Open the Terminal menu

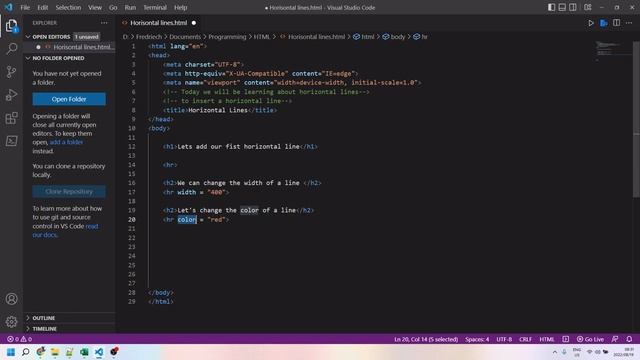(x=155, y=7)
